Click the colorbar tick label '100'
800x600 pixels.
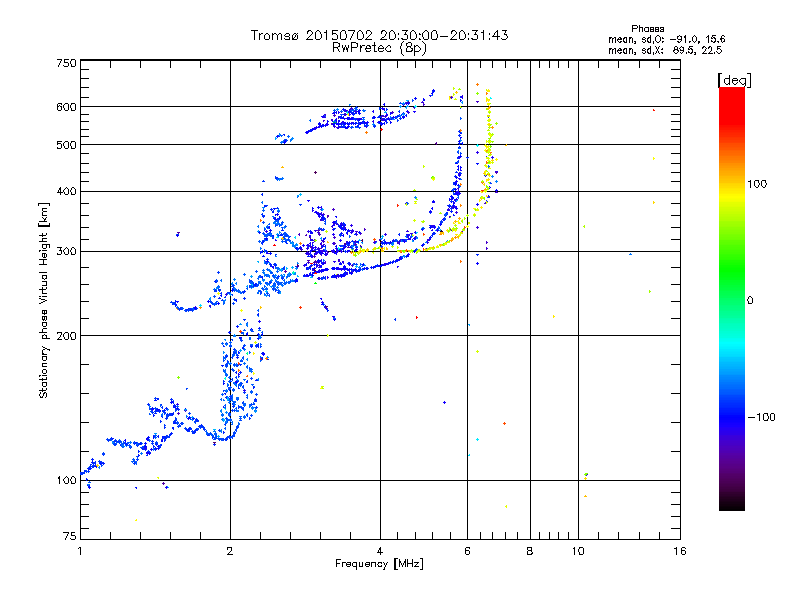point(757,184)
